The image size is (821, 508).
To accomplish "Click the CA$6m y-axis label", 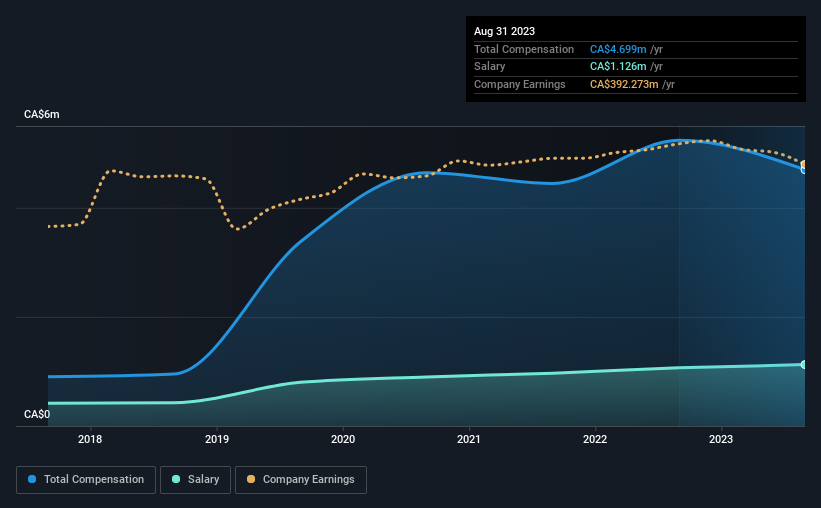I will point(41,115).
